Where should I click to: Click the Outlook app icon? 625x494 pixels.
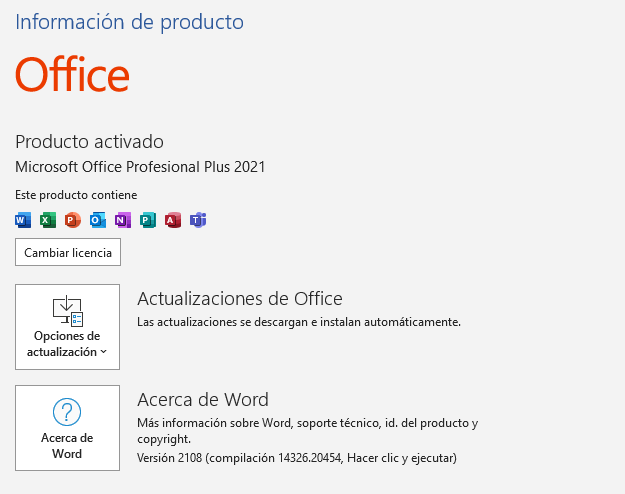98,220
